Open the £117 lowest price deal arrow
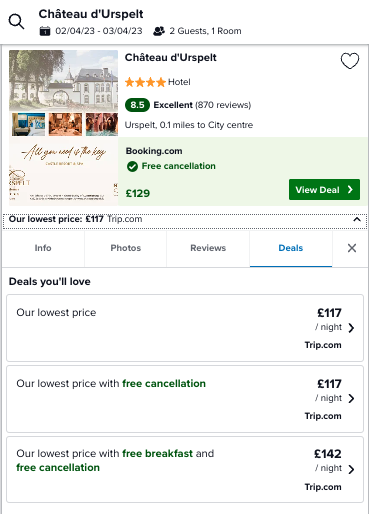 [x=351, y=328]
